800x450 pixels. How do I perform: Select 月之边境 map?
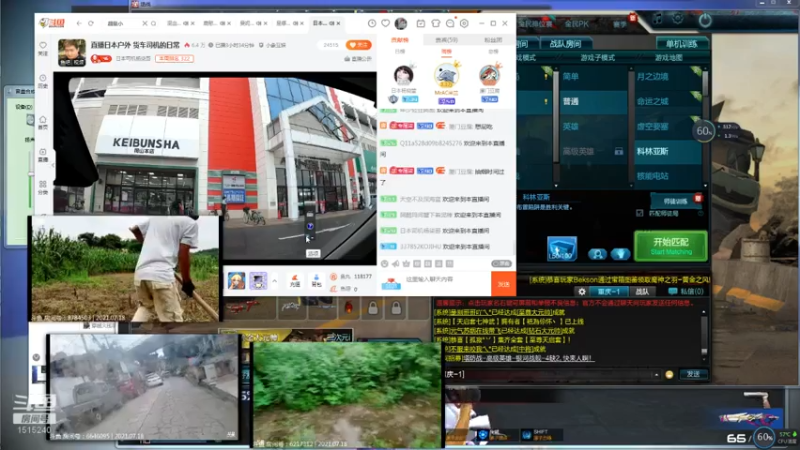(x=667, y=77)
